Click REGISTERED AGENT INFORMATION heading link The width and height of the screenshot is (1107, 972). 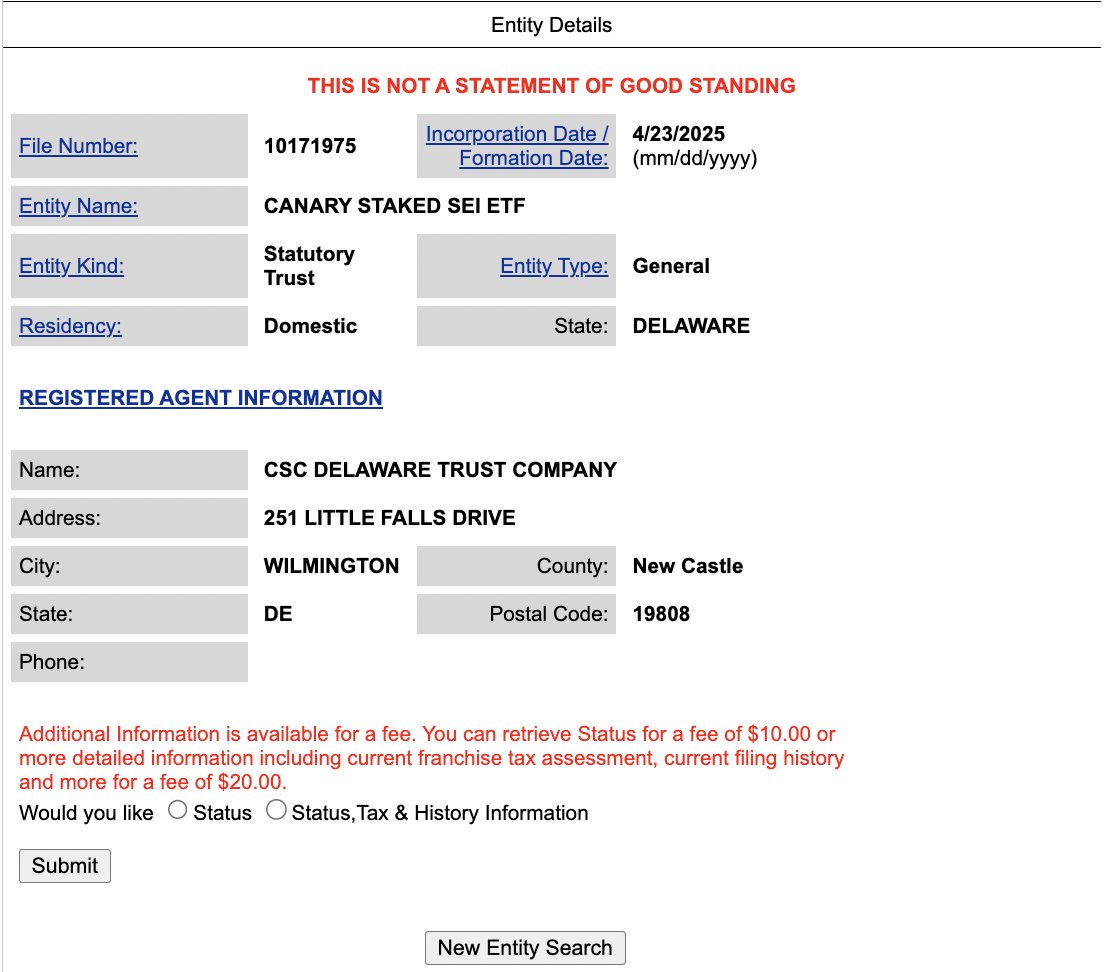[200, 398]
